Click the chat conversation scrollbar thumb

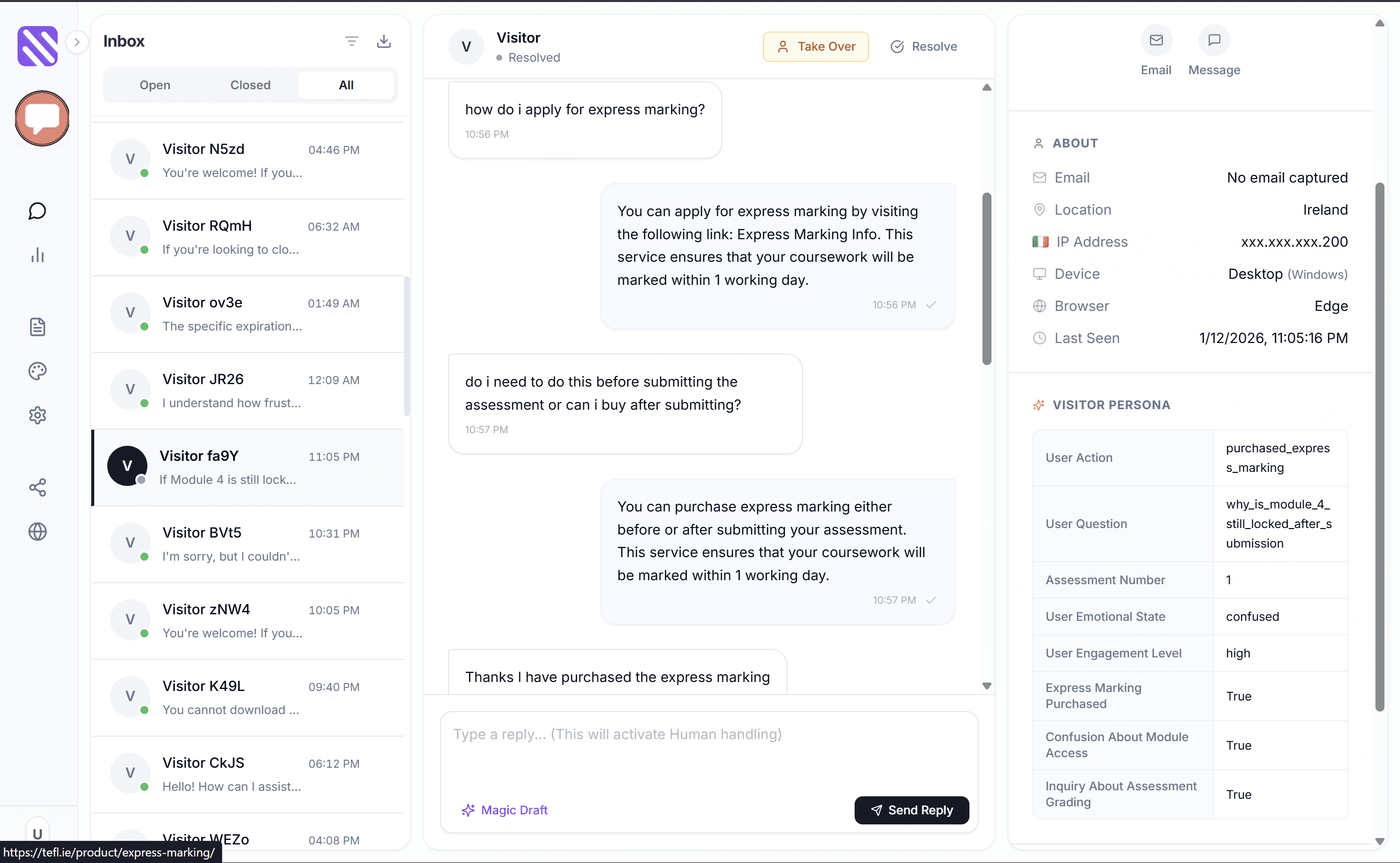[x=987, y=278]
